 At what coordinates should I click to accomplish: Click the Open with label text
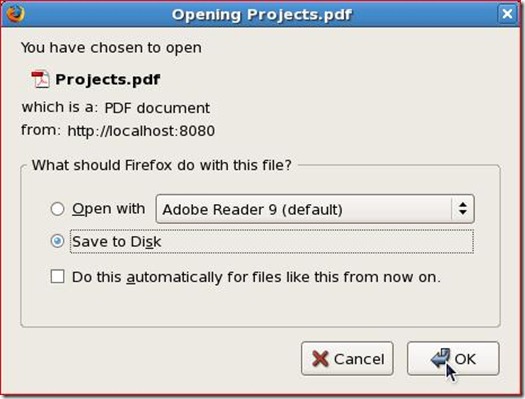pyautogui.click(x=109, y=209)
